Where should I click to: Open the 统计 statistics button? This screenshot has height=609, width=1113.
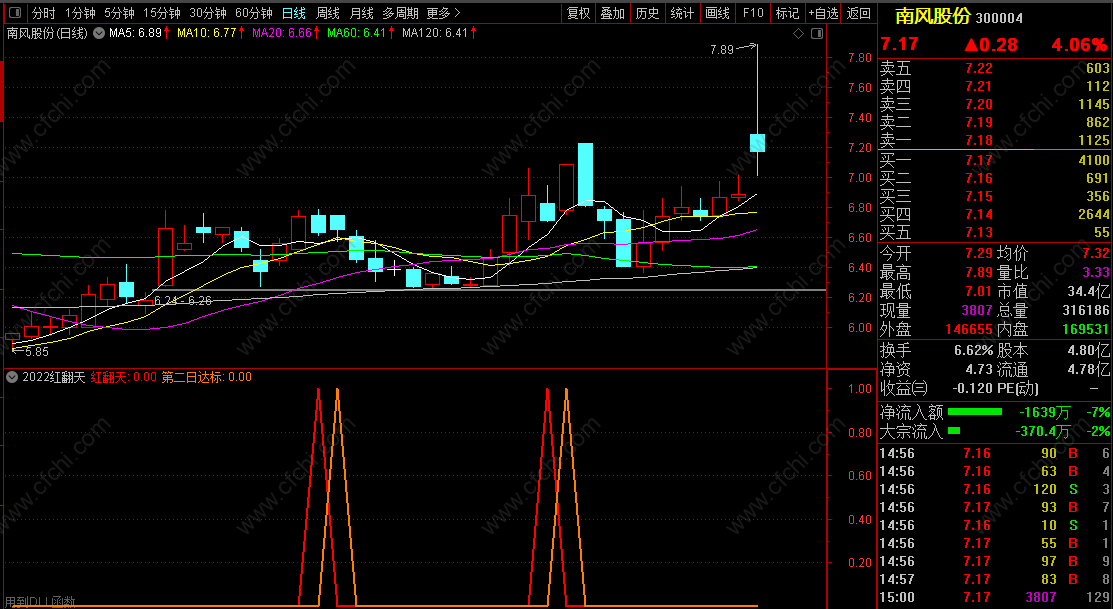coord(682,13)
